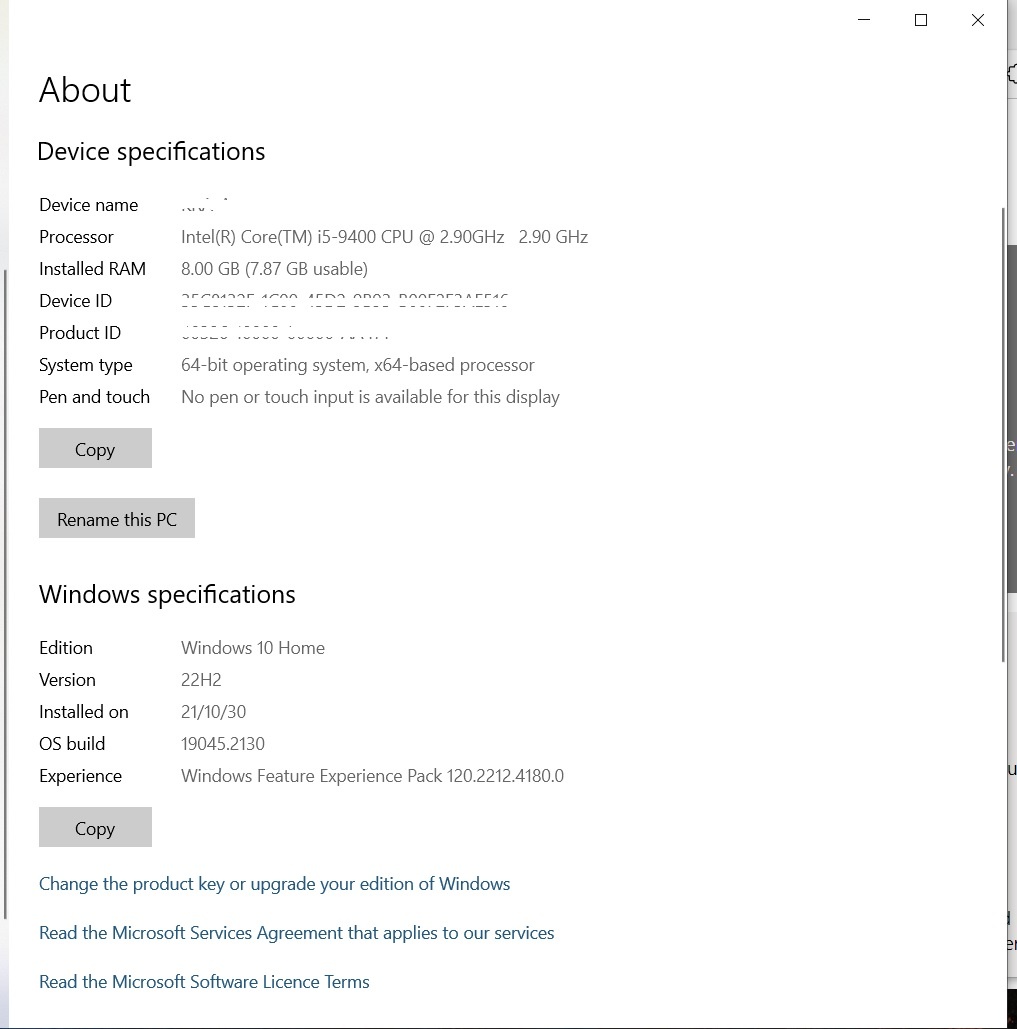This screenshot has height=1029, width=1017.
Task: Click the OS build label
Action: 72,744
